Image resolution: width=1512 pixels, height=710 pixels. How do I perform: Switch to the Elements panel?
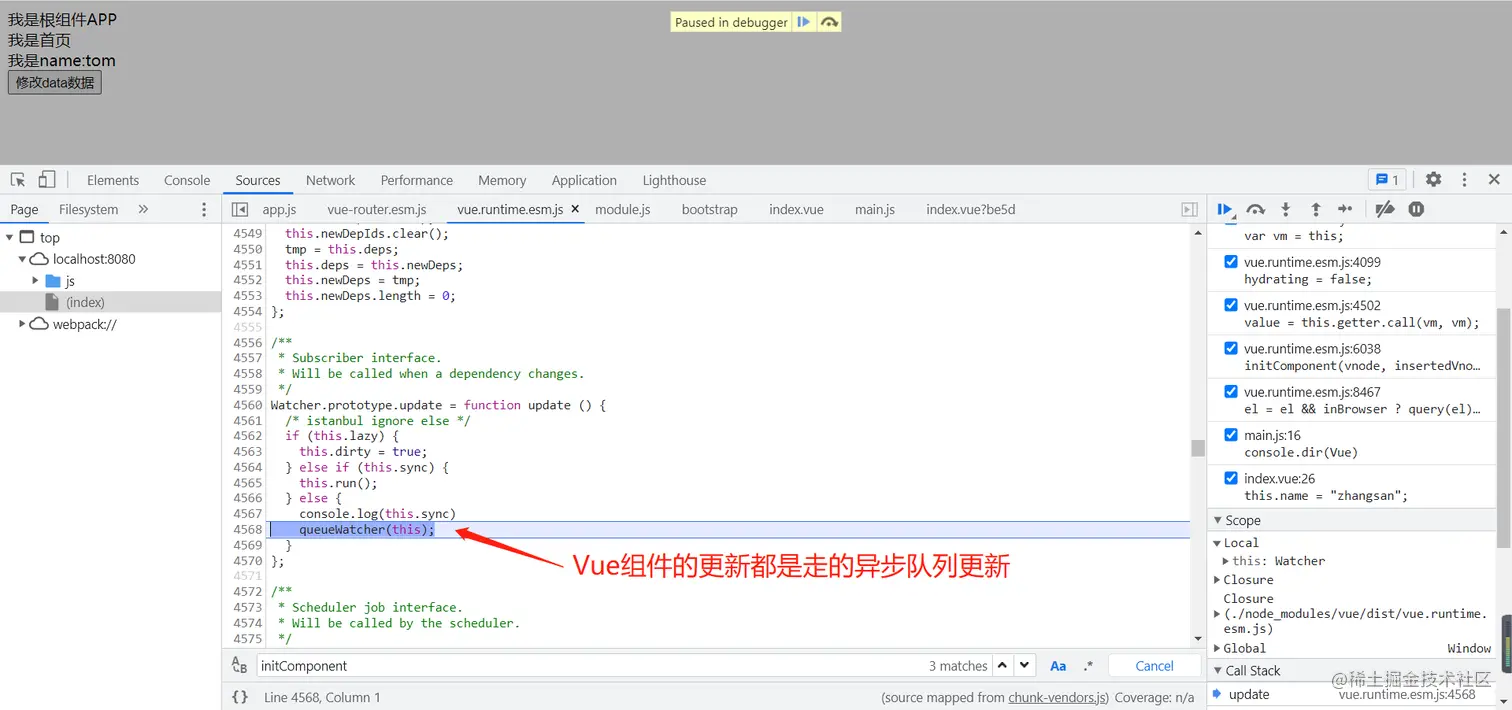[x=113, y=180]
